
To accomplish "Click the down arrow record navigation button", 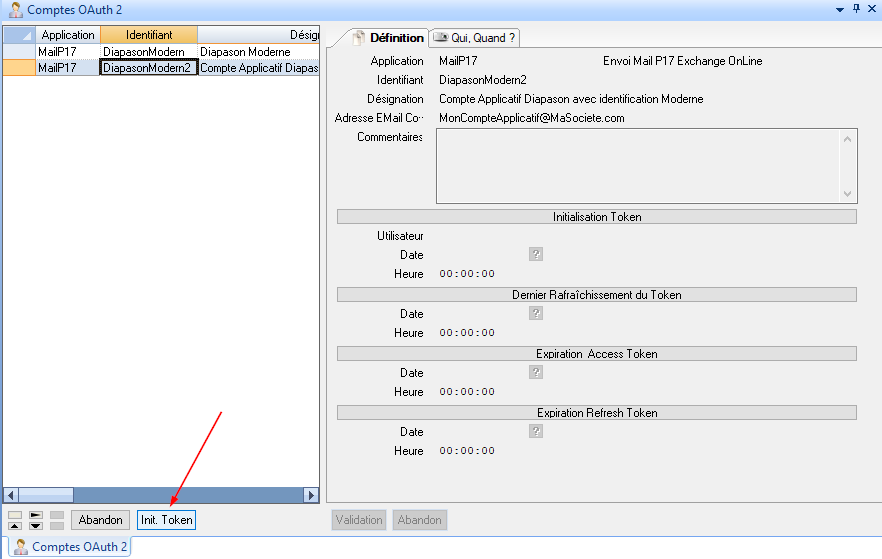I will pos(36,525).
